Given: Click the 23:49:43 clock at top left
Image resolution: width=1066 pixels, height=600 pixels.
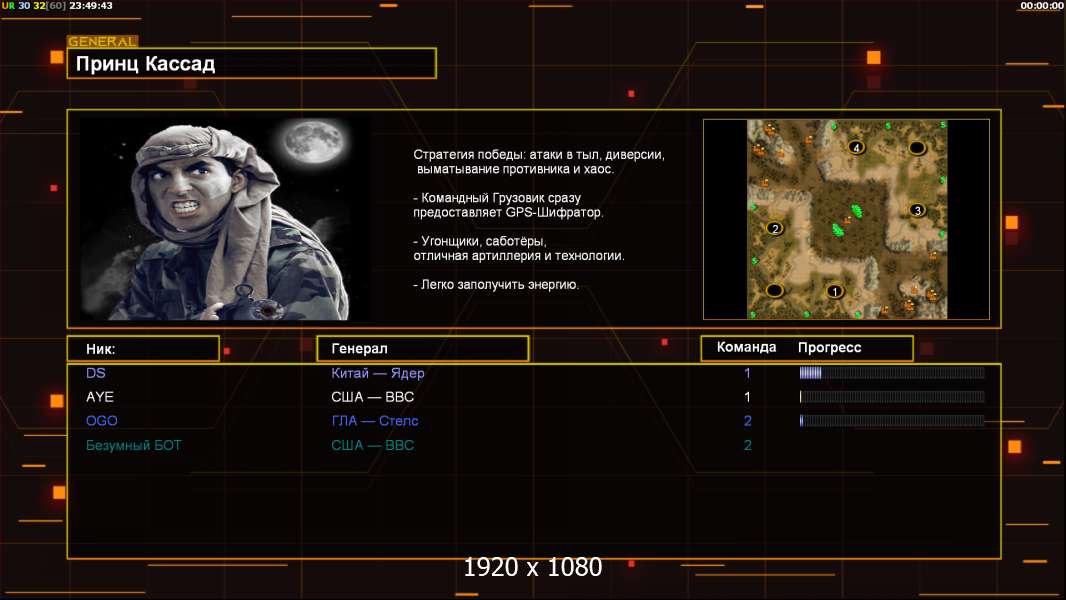Looking at the screenshot, I should 91,5.
